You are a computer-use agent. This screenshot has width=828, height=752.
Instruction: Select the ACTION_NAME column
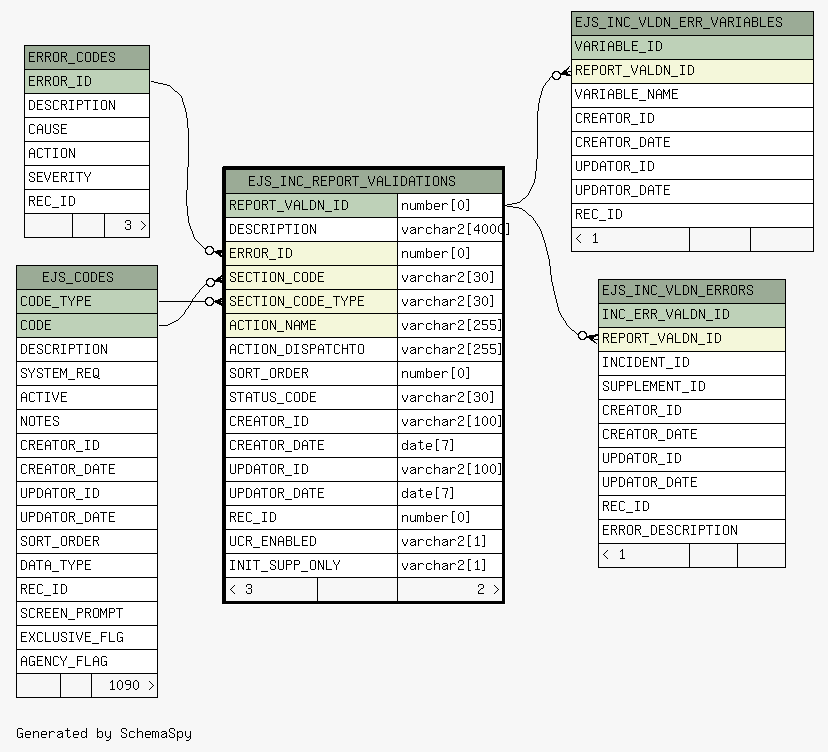[x=311, y=325]
